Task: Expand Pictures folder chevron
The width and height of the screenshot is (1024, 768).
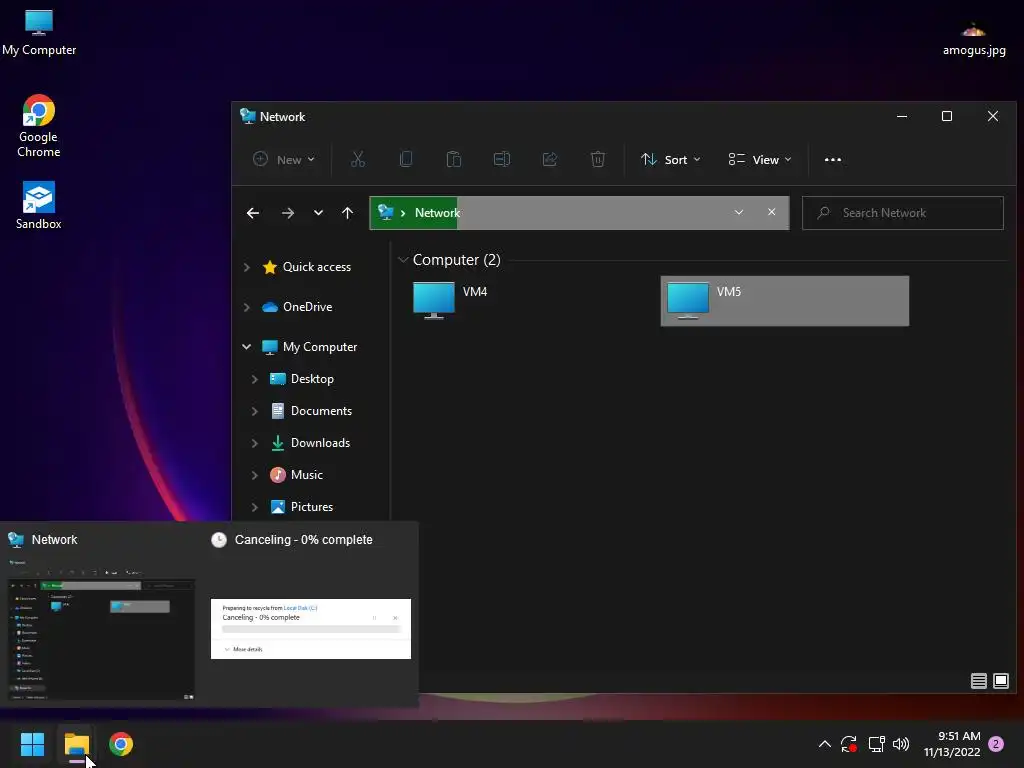Action: 255,507
